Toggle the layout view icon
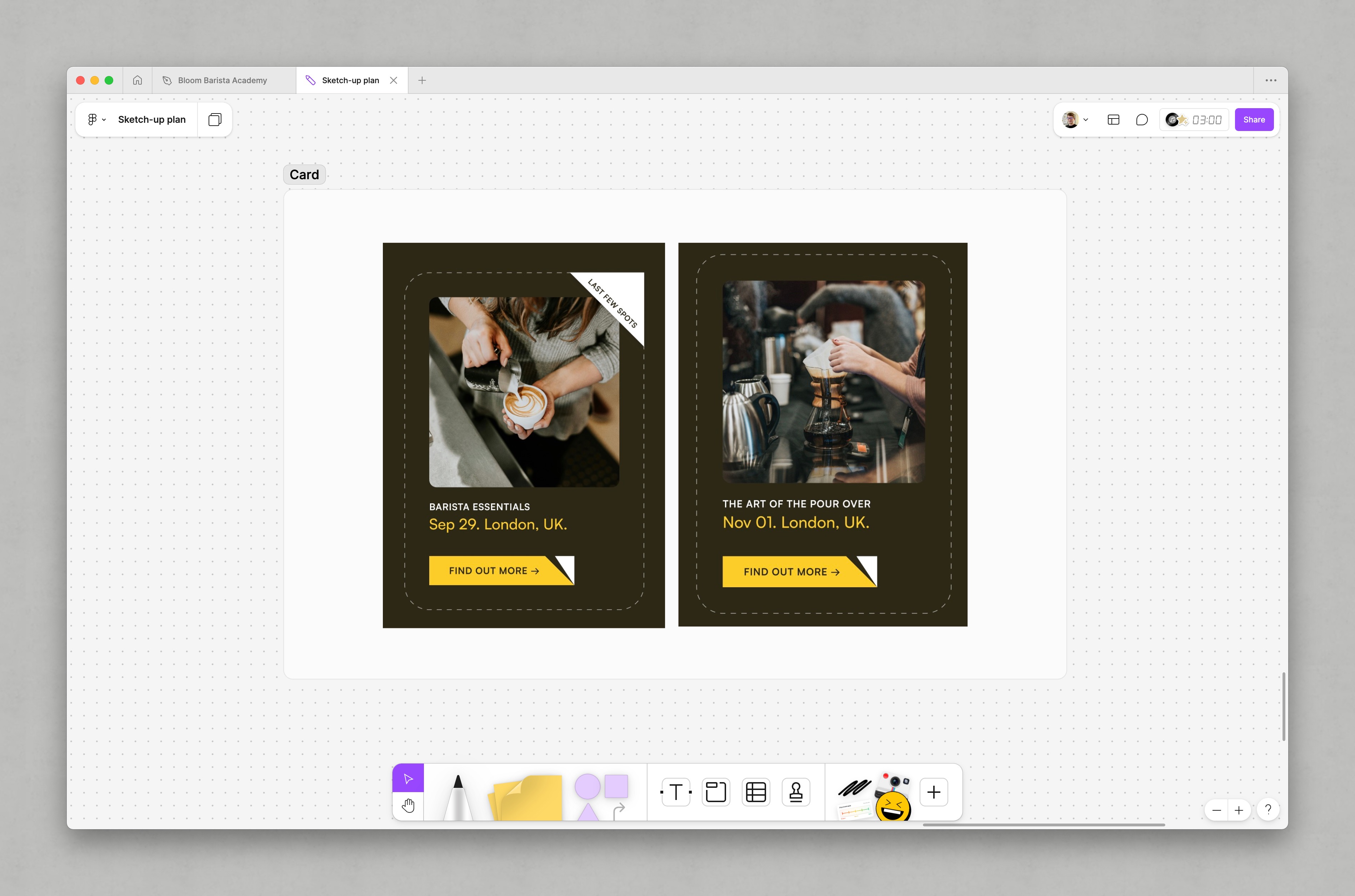The width and height of the screenshot is (1355, 896). click(x=1113, y=120)
